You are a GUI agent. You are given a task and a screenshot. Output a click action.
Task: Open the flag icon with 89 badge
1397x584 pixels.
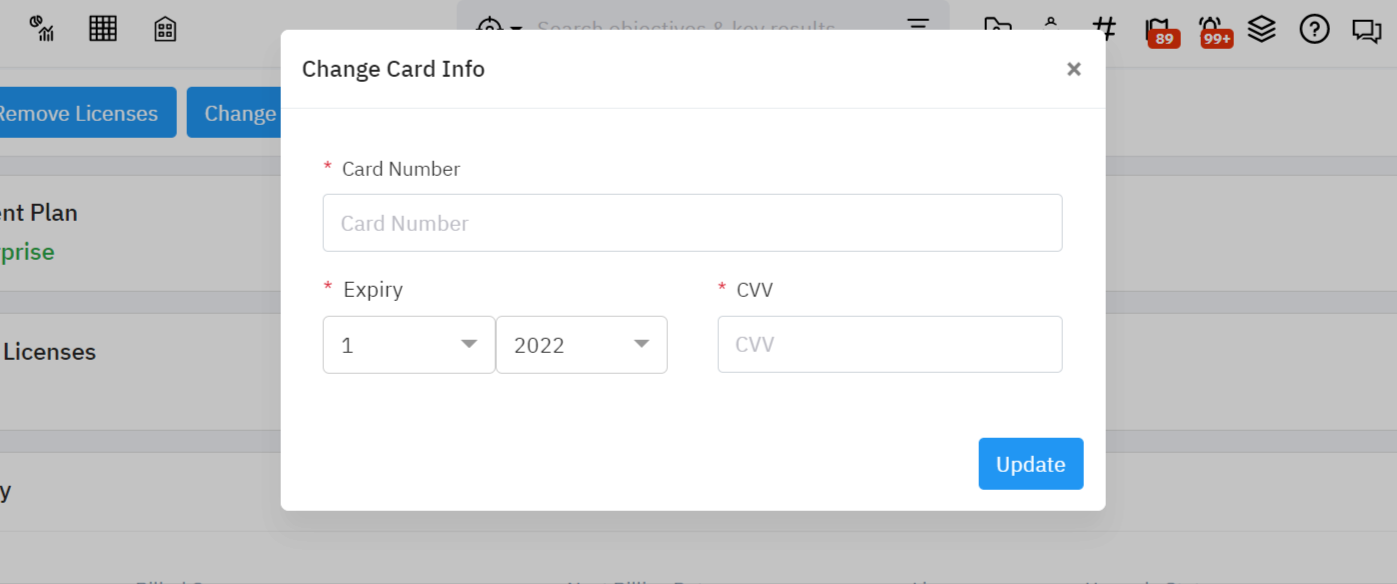pos(1158,29)
